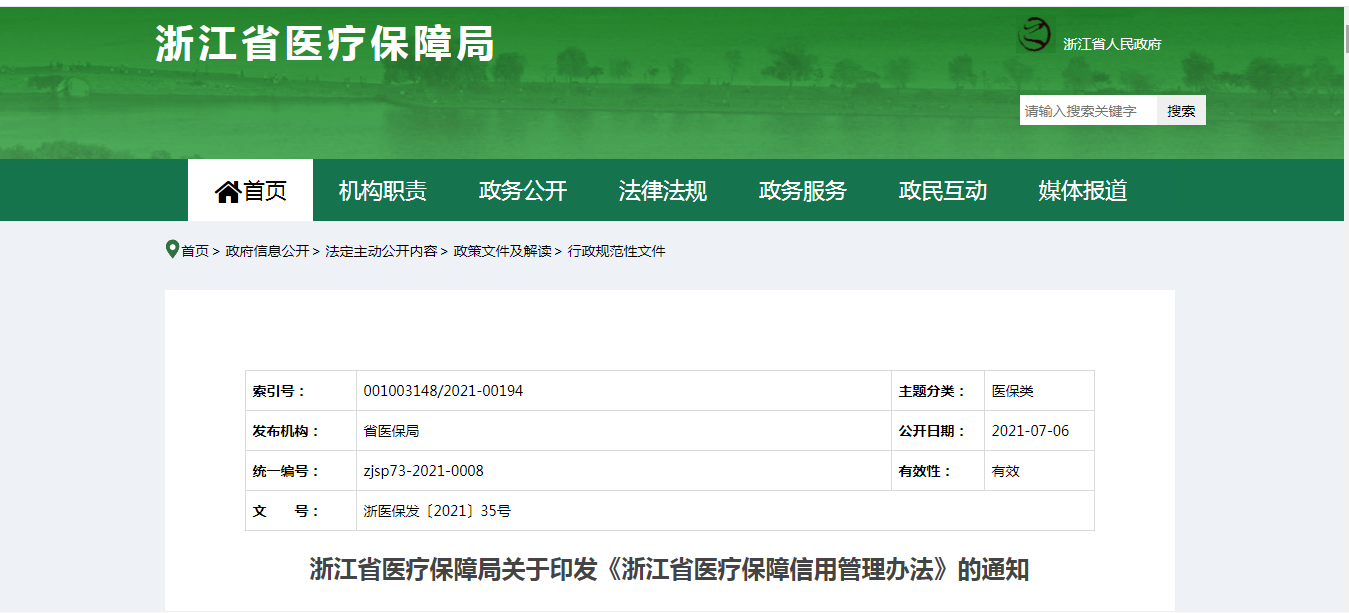Focus the 请输入搜索关键字 search field
The image size is (1349, 613).
1087,111
